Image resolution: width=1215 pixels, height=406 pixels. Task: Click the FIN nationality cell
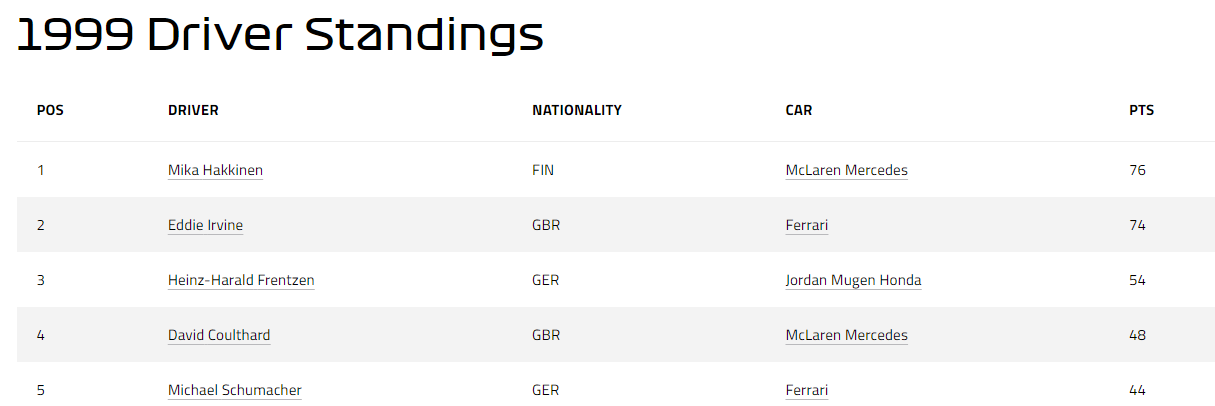point(543,170)
